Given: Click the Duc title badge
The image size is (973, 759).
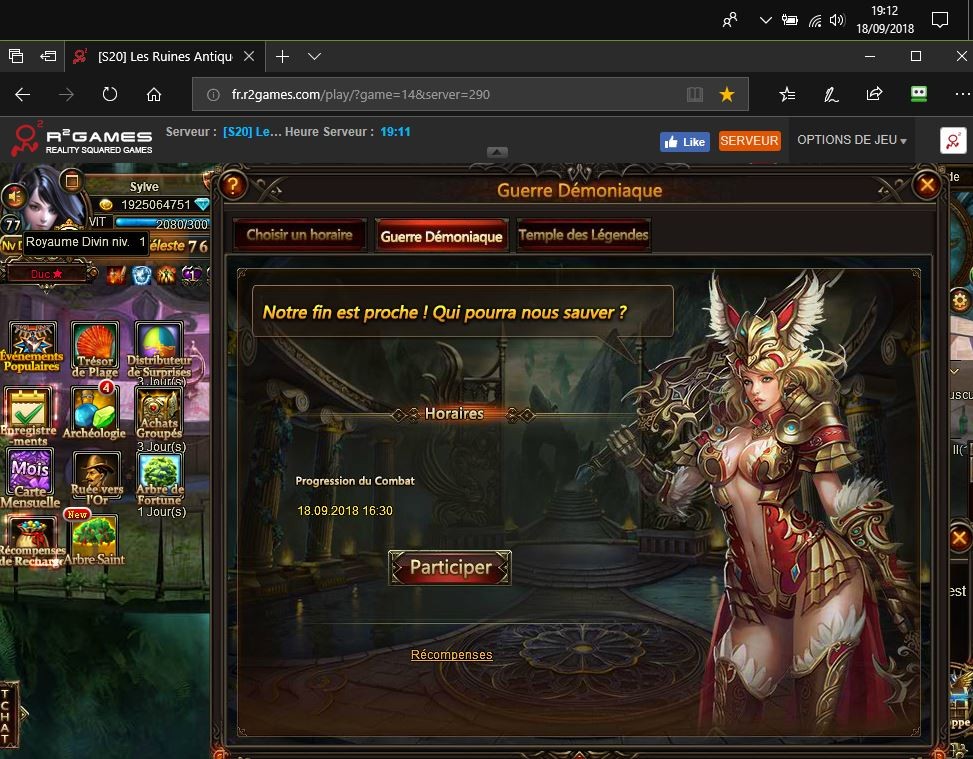Looking at the screenshot, I should click(47, 274).
